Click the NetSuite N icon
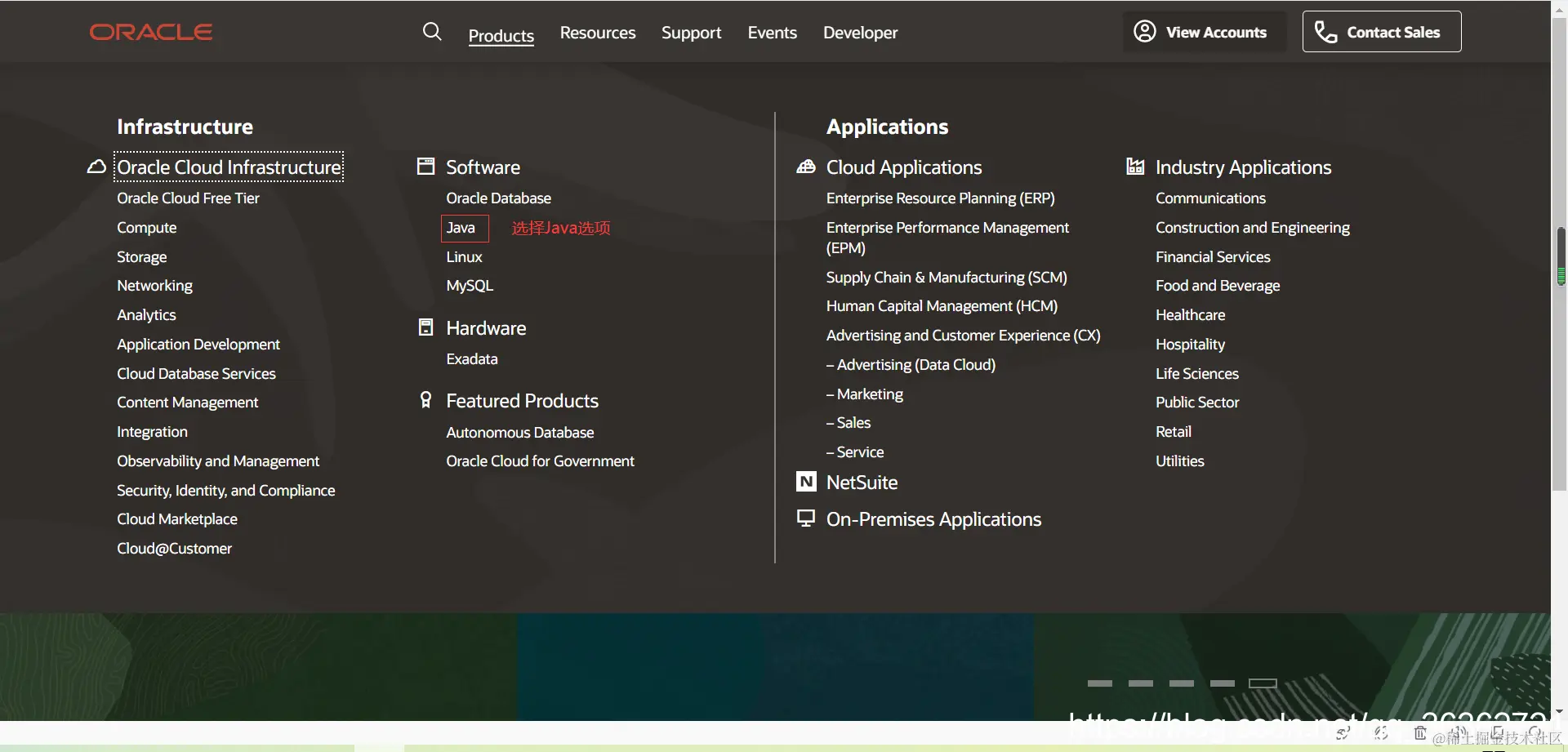 pos(806,482)
